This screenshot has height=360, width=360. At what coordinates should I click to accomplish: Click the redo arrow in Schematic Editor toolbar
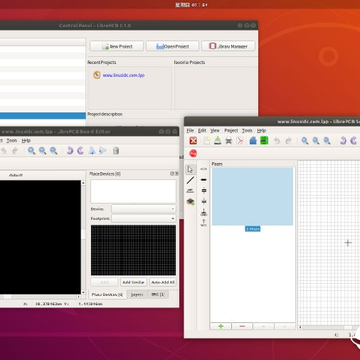(288, 141)
